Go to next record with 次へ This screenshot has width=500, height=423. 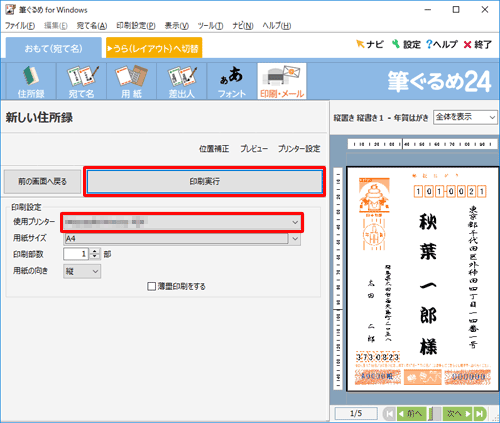pos(458,414)
